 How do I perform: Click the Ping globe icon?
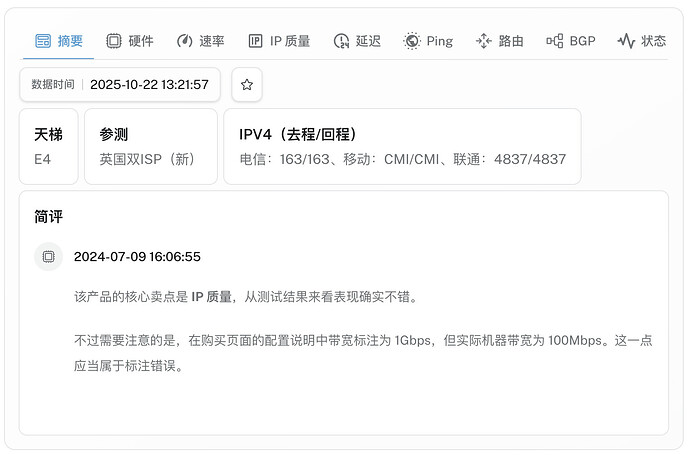pos(412,41)
